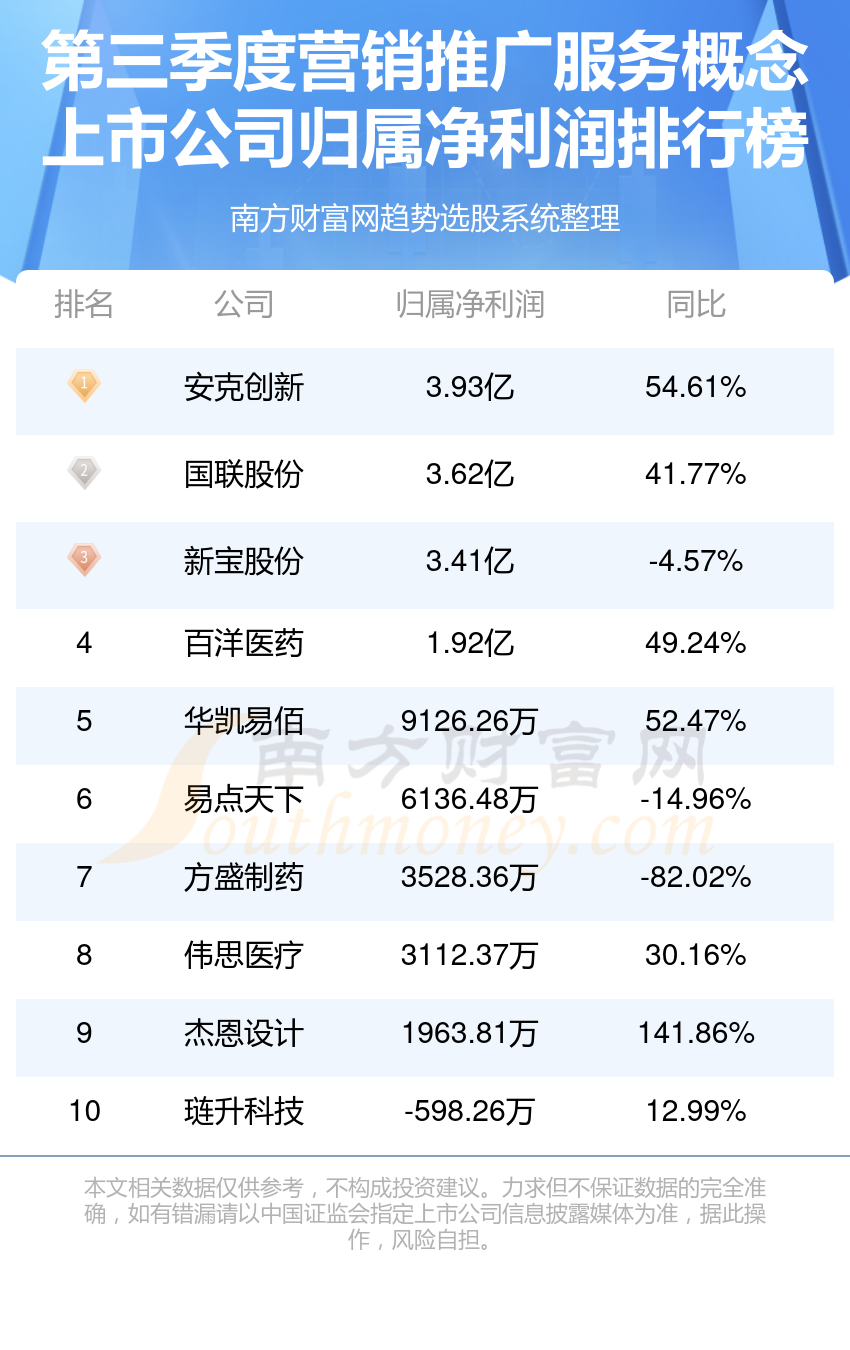
Task: Click the 141.86% growth figure
Action: point(696,1033)
